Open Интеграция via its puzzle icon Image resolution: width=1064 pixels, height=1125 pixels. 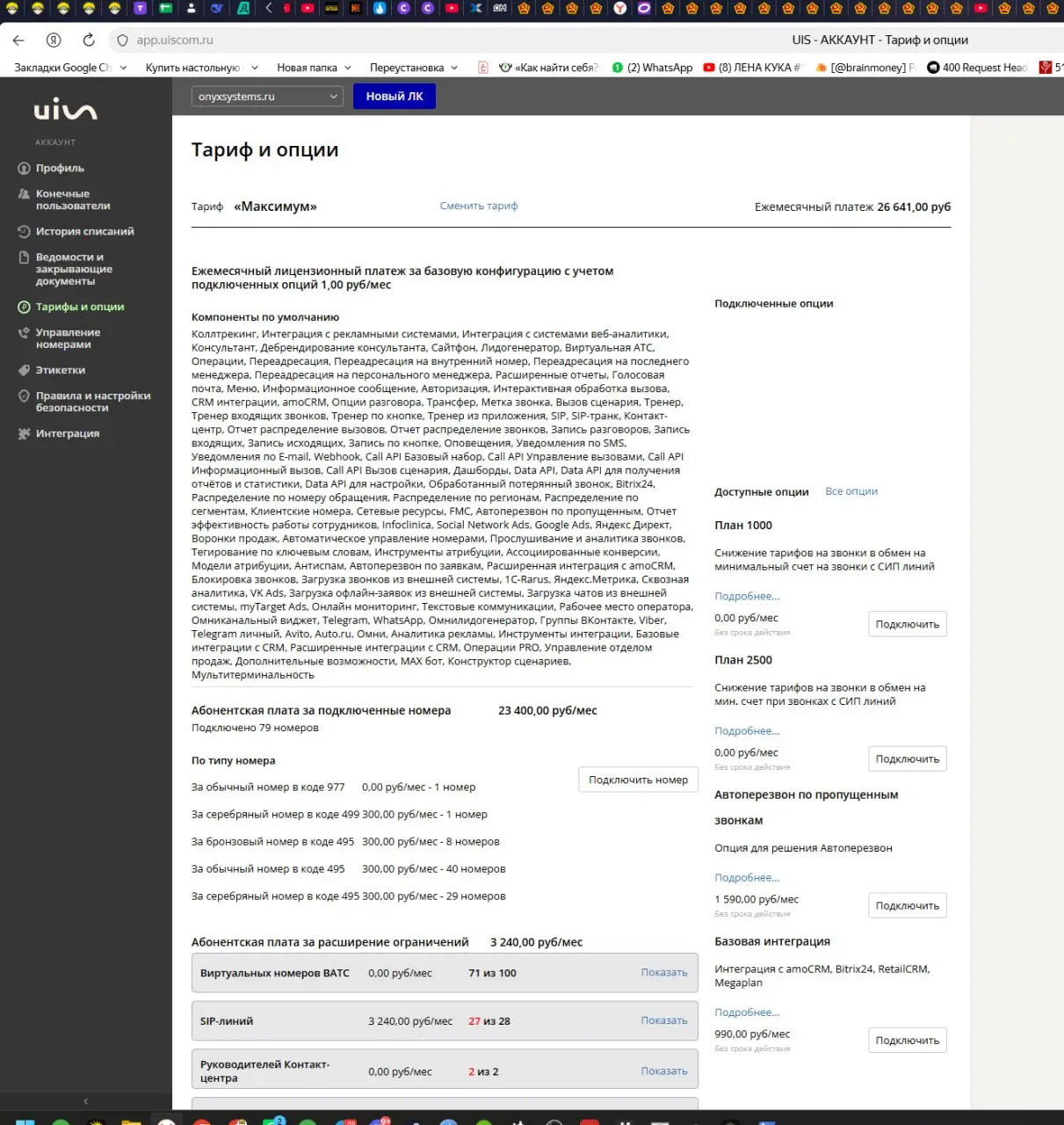(x=24, y=433)
